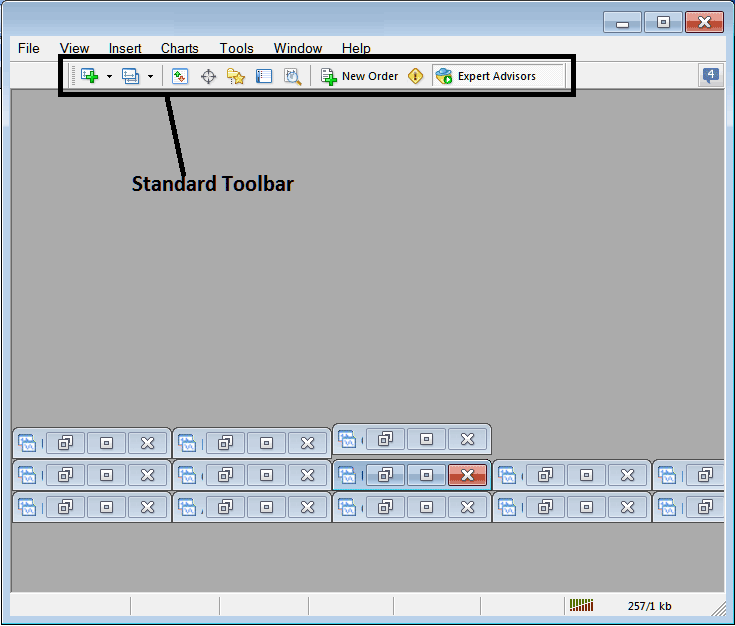Click the connection status bars indicator
The image size is (735, 626).
(581, 605)
